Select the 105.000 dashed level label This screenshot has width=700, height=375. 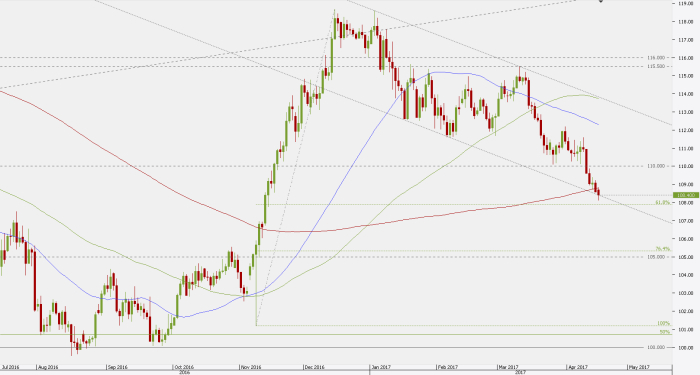(x=656, y=257)
